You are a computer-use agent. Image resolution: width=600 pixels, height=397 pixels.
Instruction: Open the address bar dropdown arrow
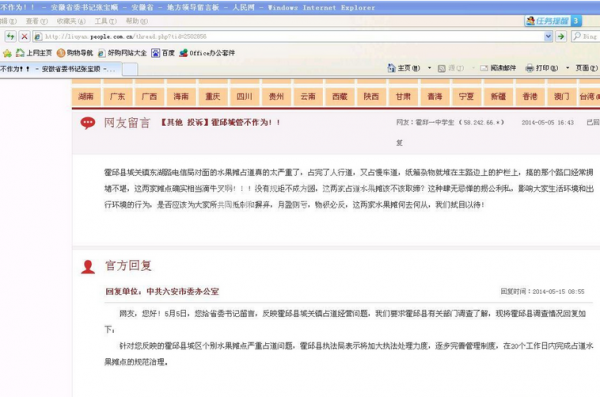point(548,36)
